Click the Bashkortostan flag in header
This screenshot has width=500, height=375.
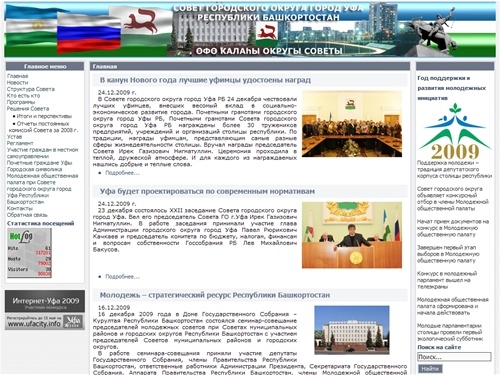pos(31,24)
